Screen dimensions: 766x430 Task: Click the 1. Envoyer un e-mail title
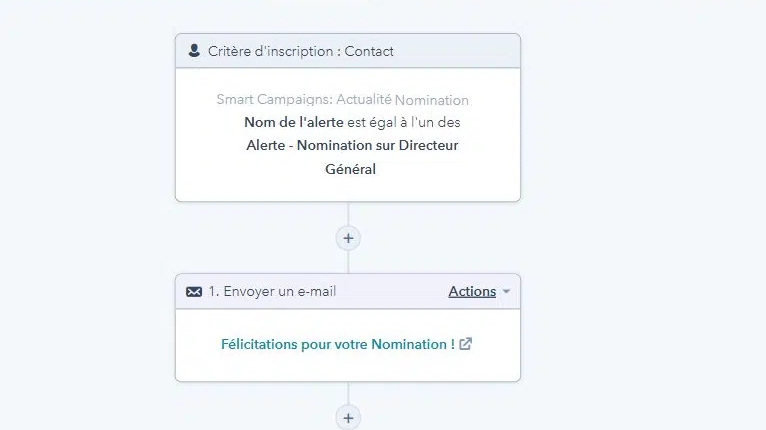tap(272, 291)
